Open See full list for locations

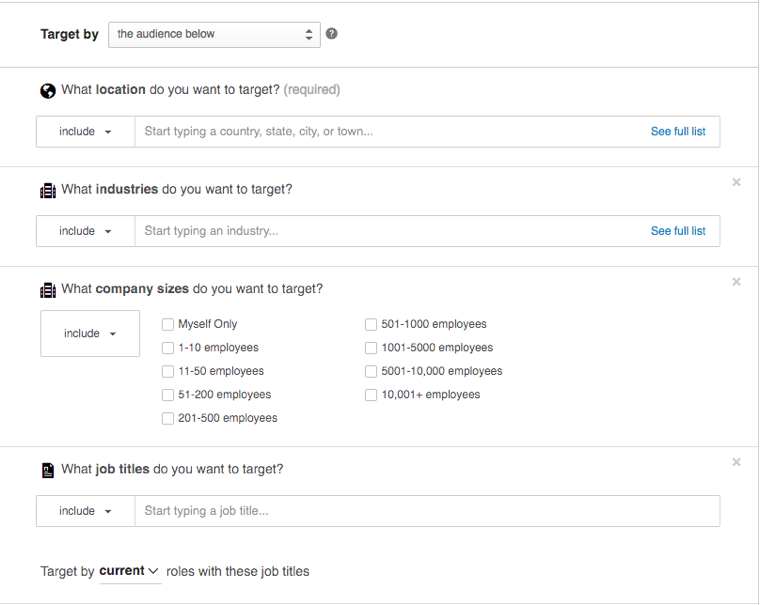678,132
